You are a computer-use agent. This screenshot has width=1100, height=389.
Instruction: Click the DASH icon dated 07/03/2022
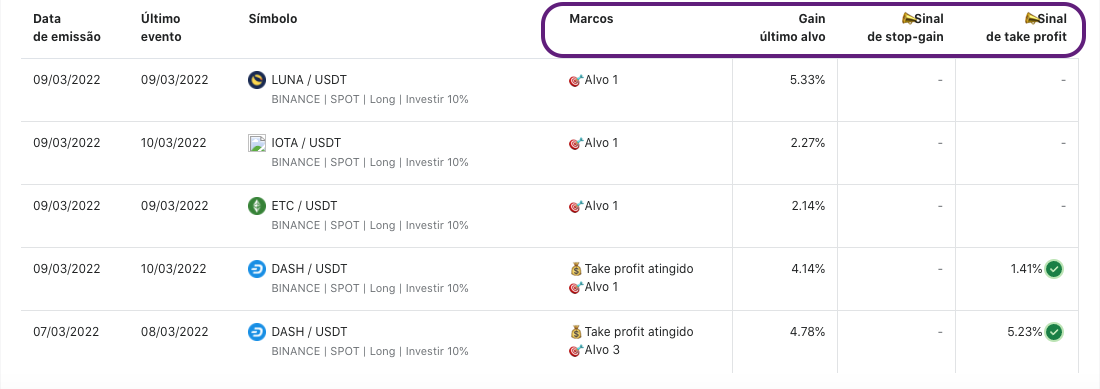(x=257, y=332)
